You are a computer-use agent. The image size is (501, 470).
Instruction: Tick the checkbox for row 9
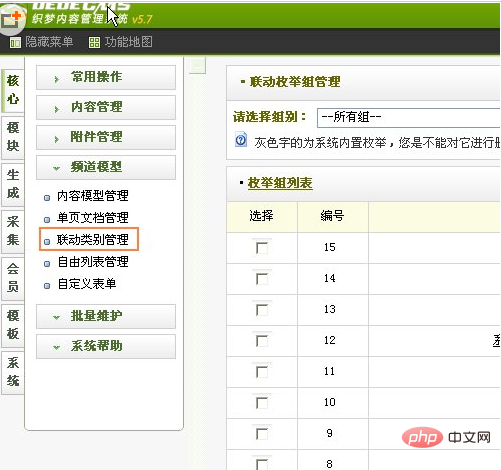(x=262, y=434)
